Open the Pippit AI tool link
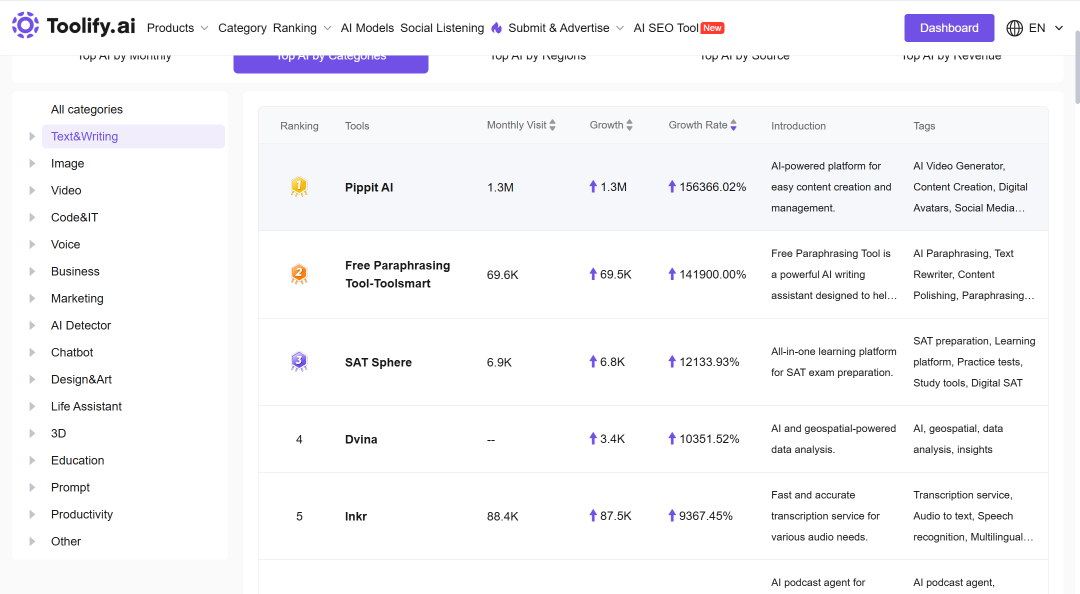 tap(369, 187)
